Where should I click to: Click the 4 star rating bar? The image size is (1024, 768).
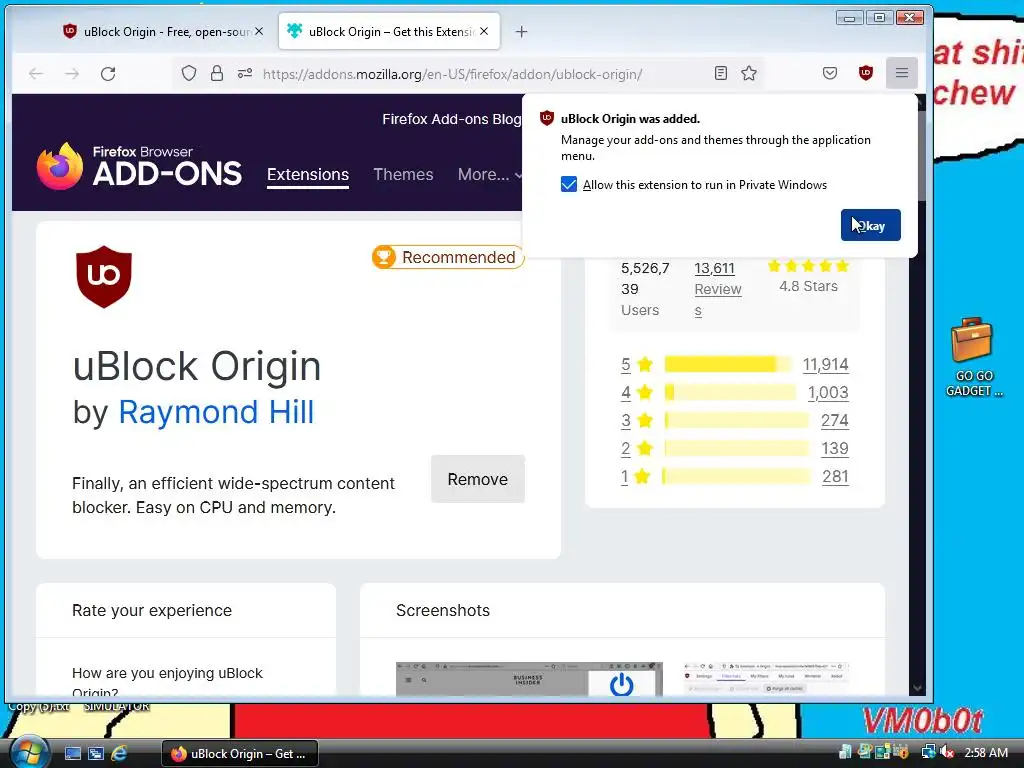[730, 392]
